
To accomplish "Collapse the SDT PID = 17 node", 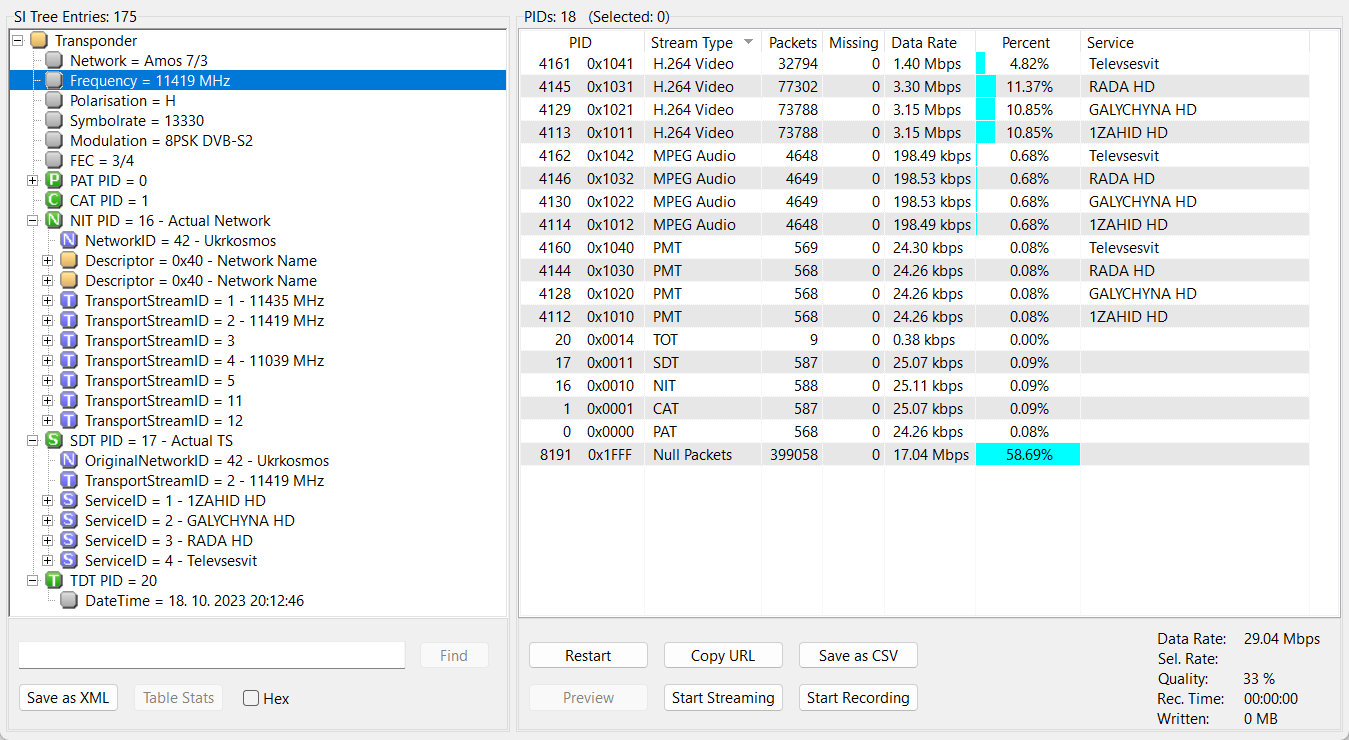I will [x=32, y=441].
